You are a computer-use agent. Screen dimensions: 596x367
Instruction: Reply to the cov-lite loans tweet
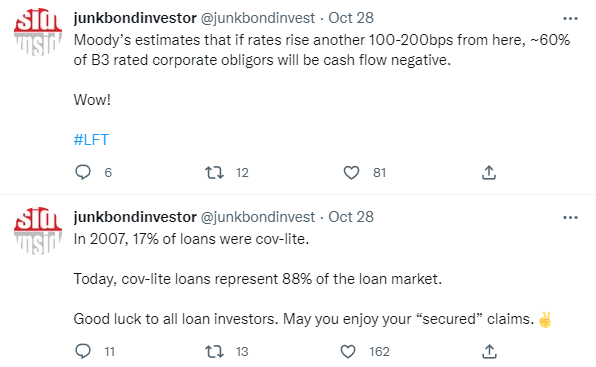pos(82,351)
